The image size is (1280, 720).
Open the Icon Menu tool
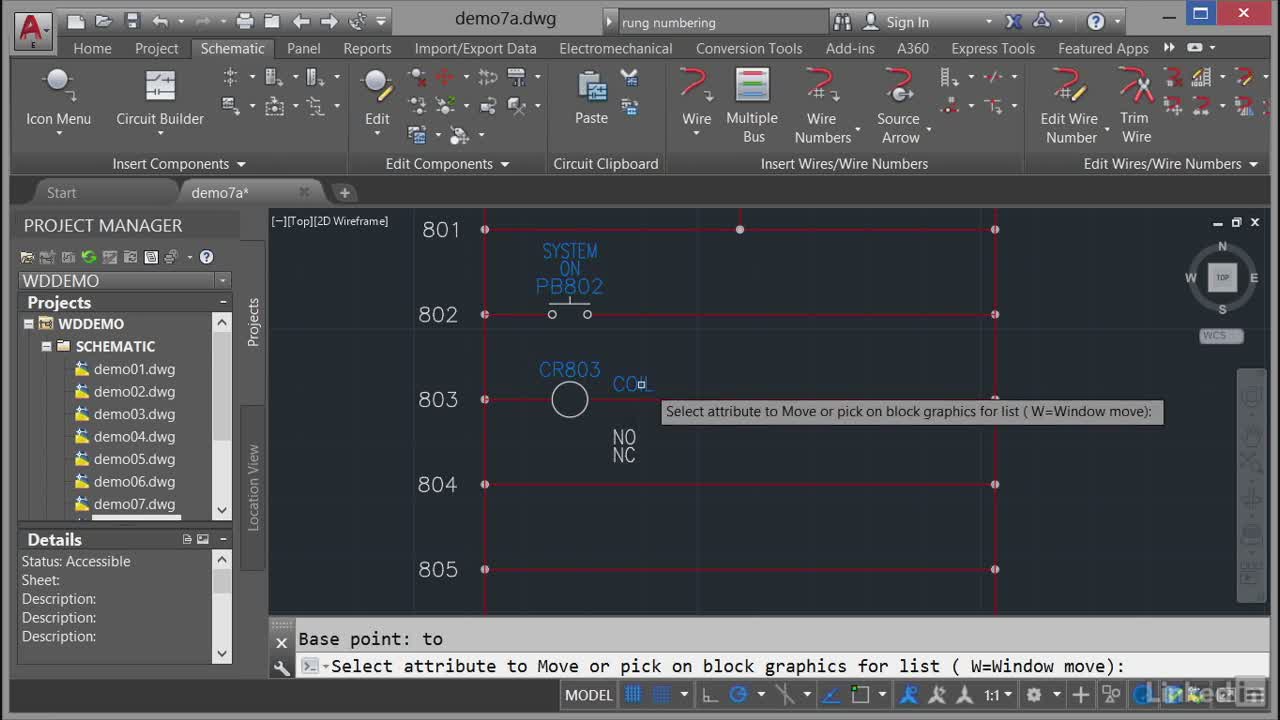58,98
